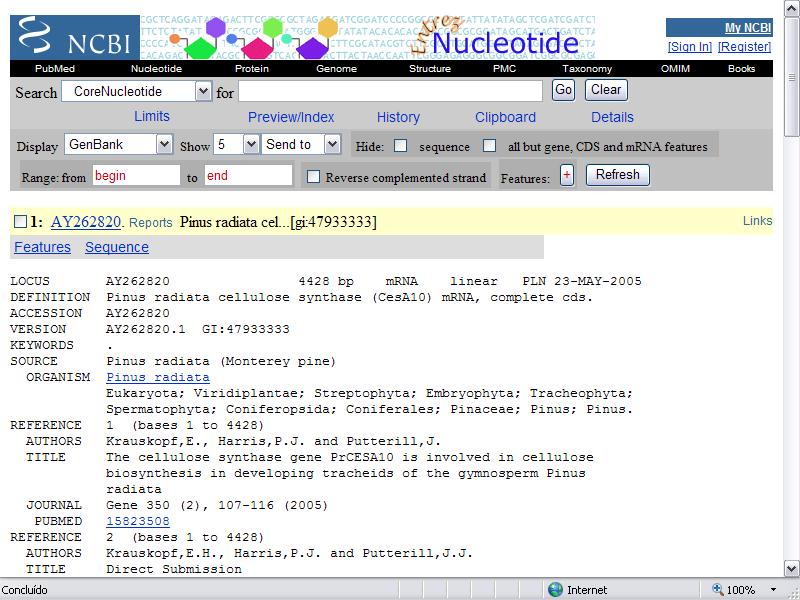Open PubMed ID 15823508 link
Image resolution: width=800 pixels, height=600 pixels.
point(138,521)
